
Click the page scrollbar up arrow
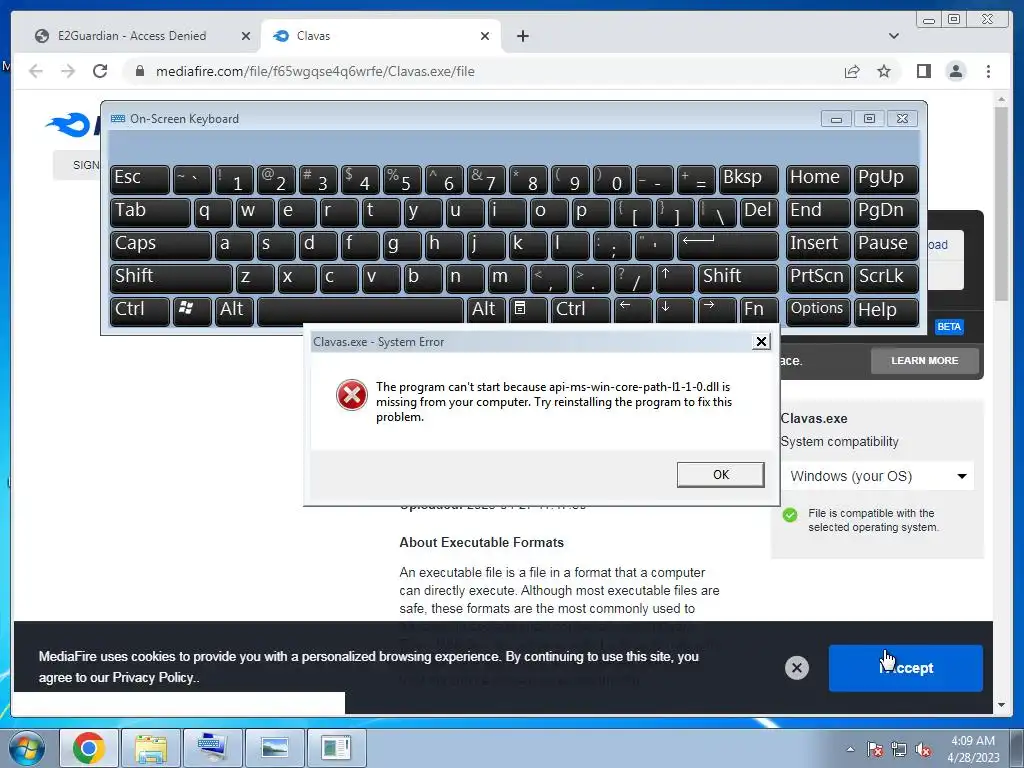(1001, 99)
